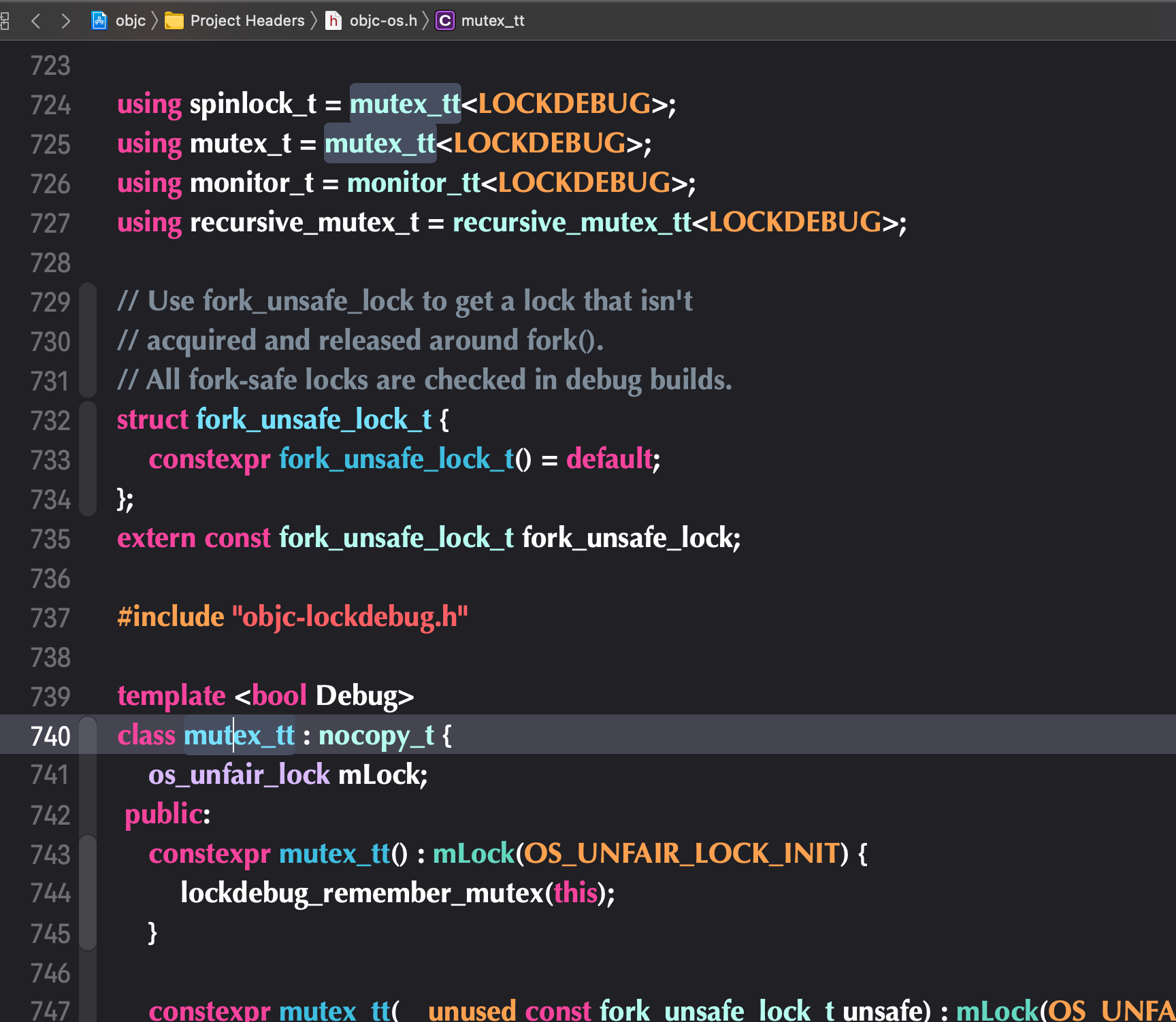Click the objc-os.h header file icon

(x=333, y=21)
